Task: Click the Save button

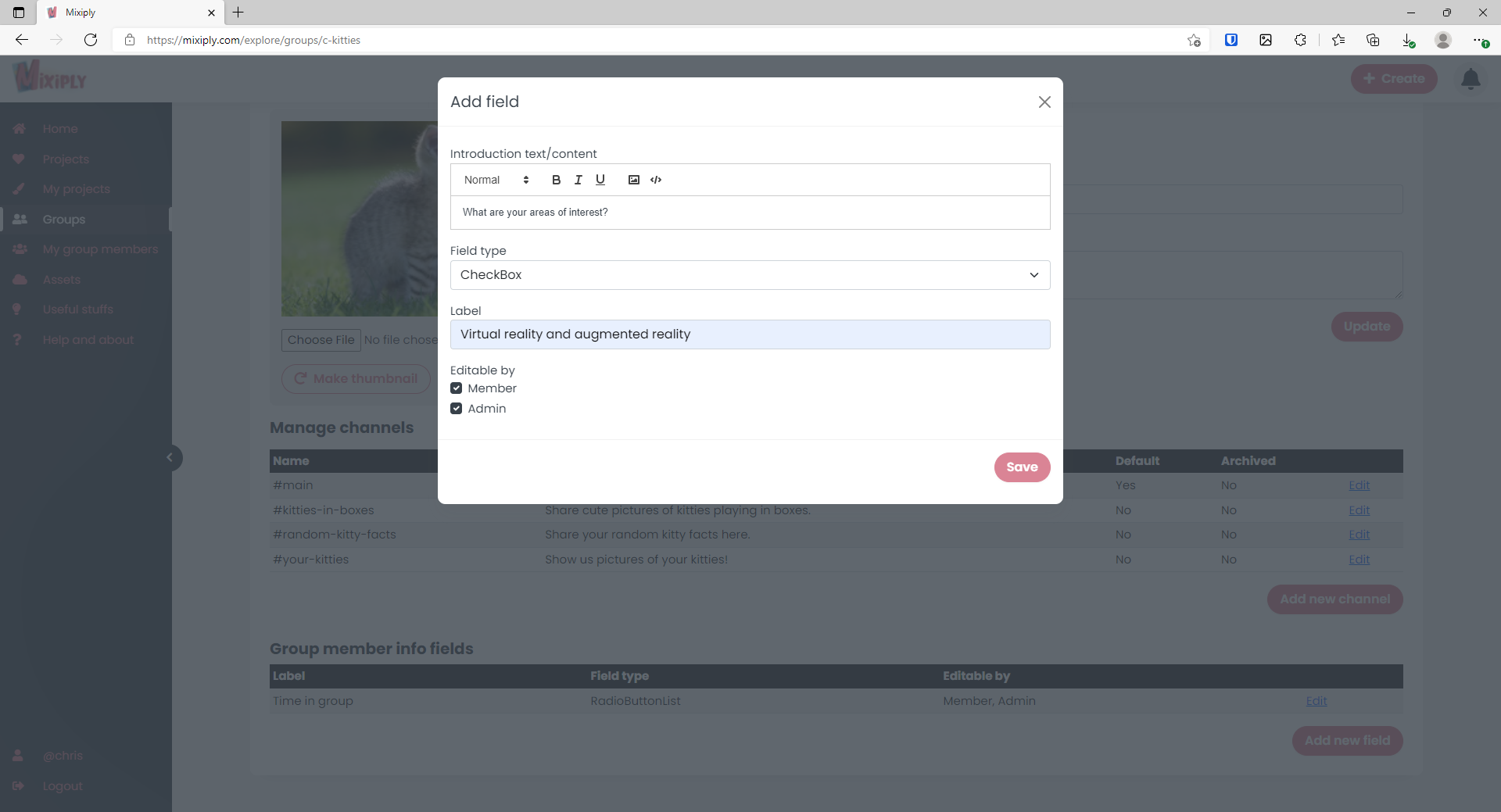Action: 1022,467
